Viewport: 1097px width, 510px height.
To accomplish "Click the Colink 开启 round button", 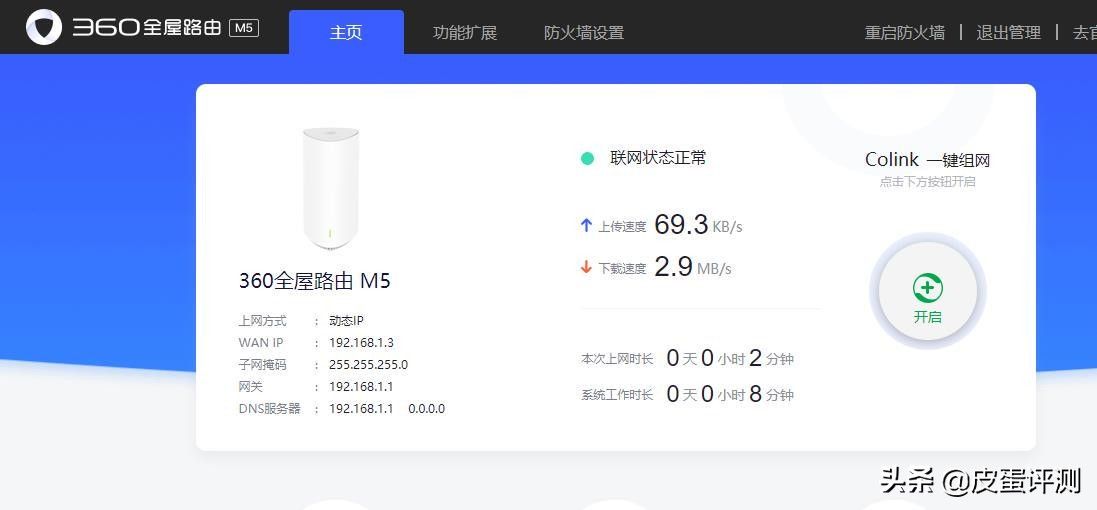I will (x=928, y=291).
